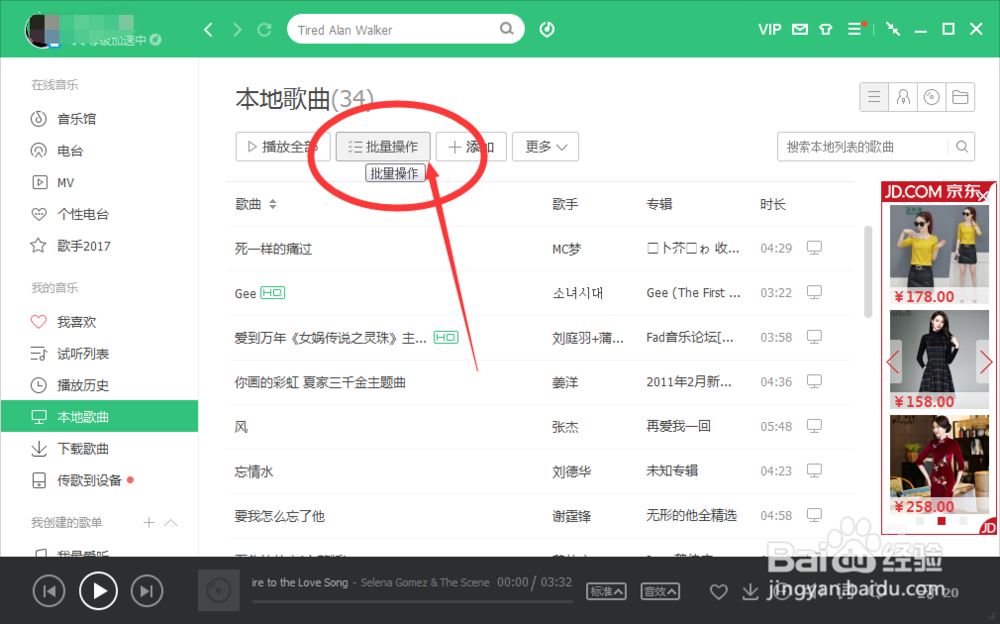The width and height of the screenshot is (1000, 624).
Task: Open the 更多 dropdown
Action: pyautogui.click(x=545, y=146)
